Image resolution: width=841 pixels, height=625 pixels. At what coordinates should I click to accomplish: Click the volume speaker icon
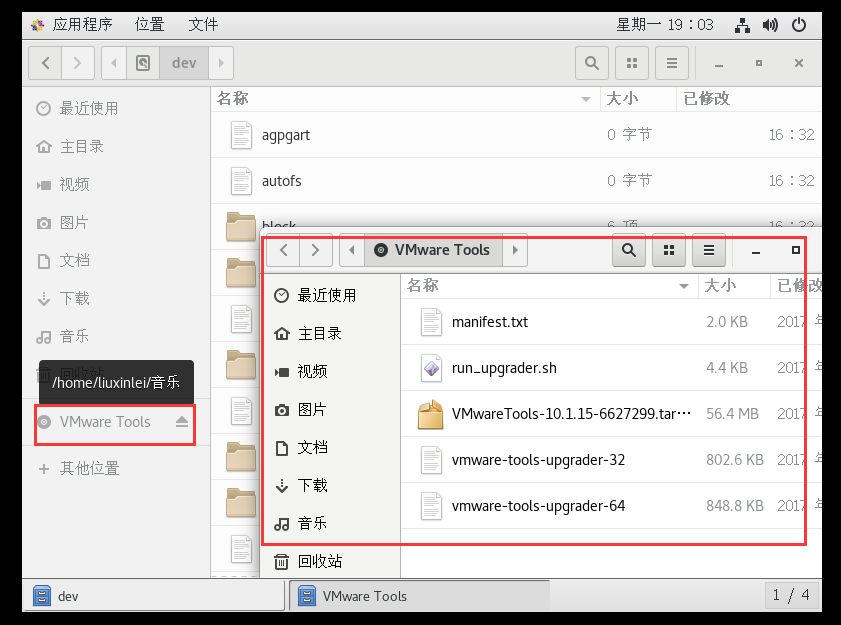770,25
